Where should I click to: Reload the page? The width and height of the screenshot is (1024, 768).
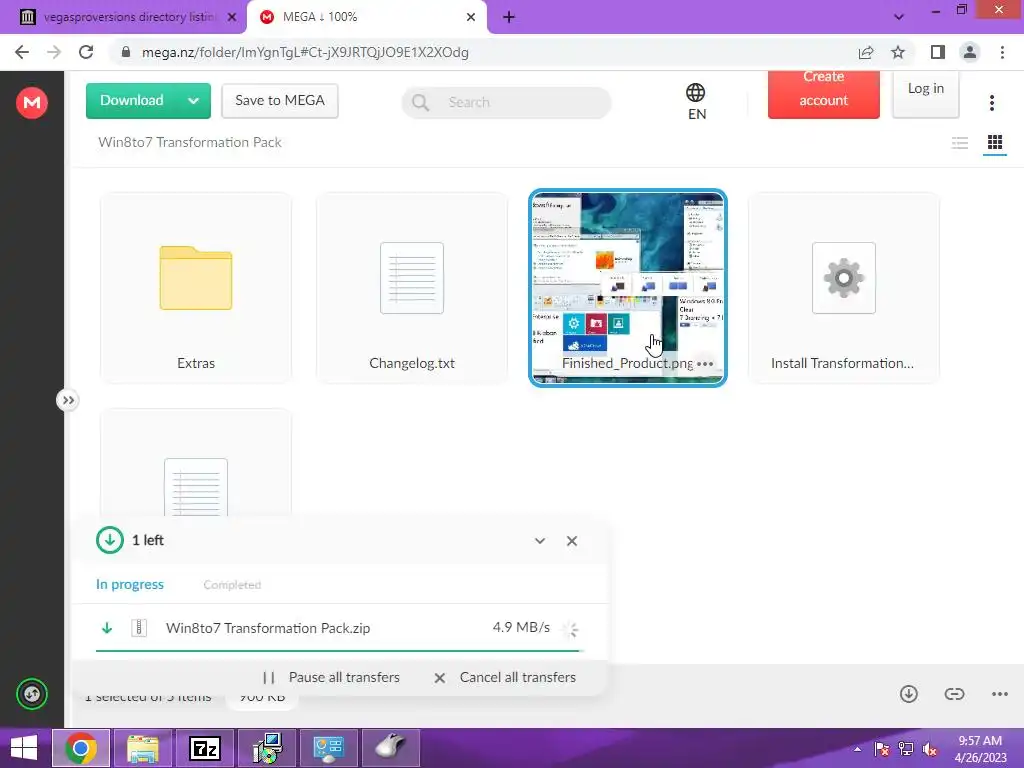point(86,52)
